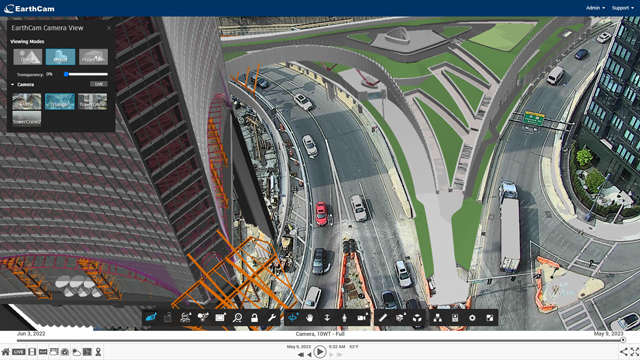Select the TowerCrane2 camera thumbnail
640x360 pixels.
click(27, 119)
